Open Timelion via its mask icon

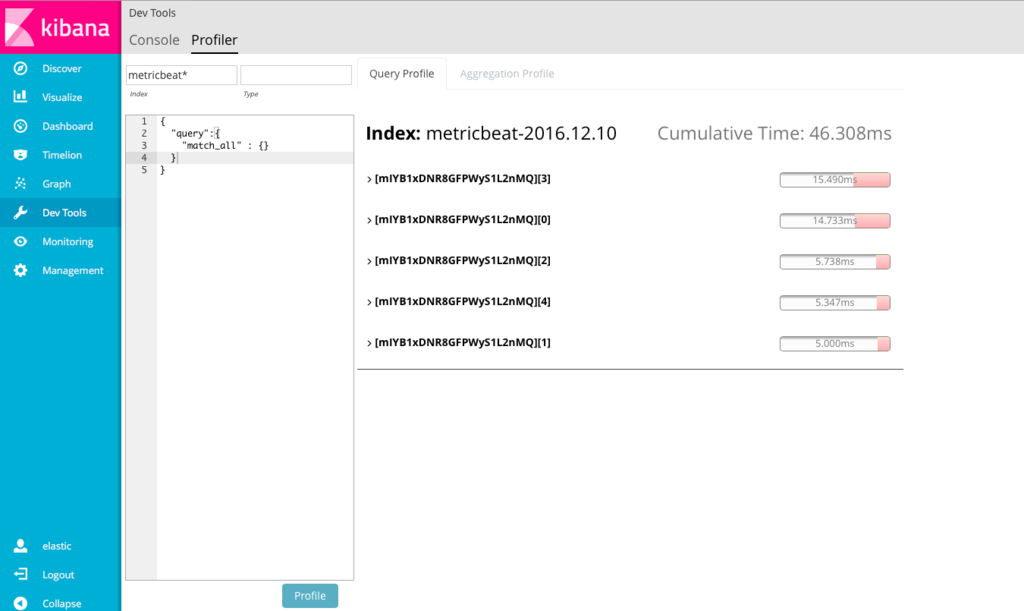coord(20,155)
